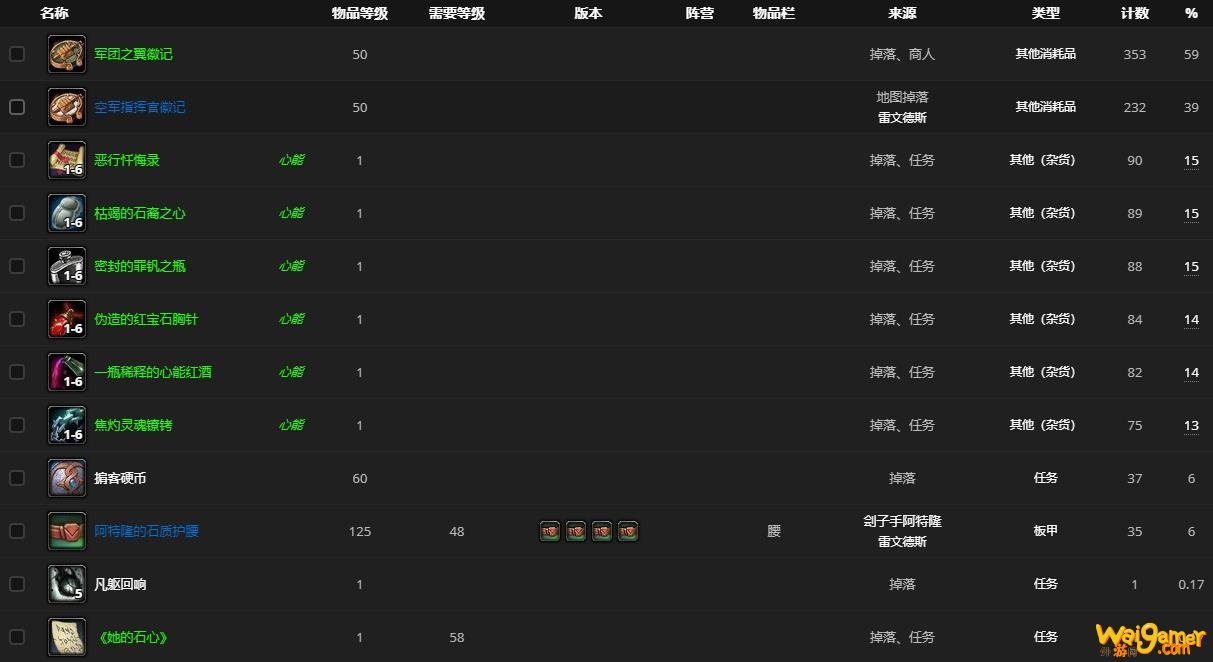The width and height of the screenshot is (1213, 662).
Task: Sort by the 需要等级 column header
Action: tap(457, 14)
